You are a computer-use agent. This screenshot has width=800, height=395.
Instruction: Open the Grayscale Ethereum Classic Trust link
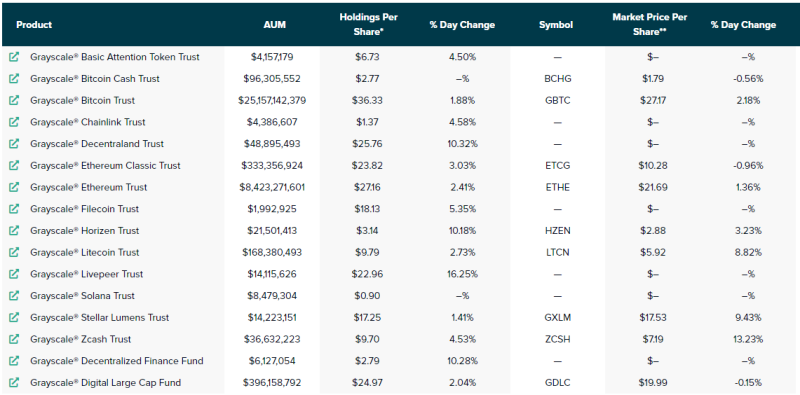coord(105,165)
